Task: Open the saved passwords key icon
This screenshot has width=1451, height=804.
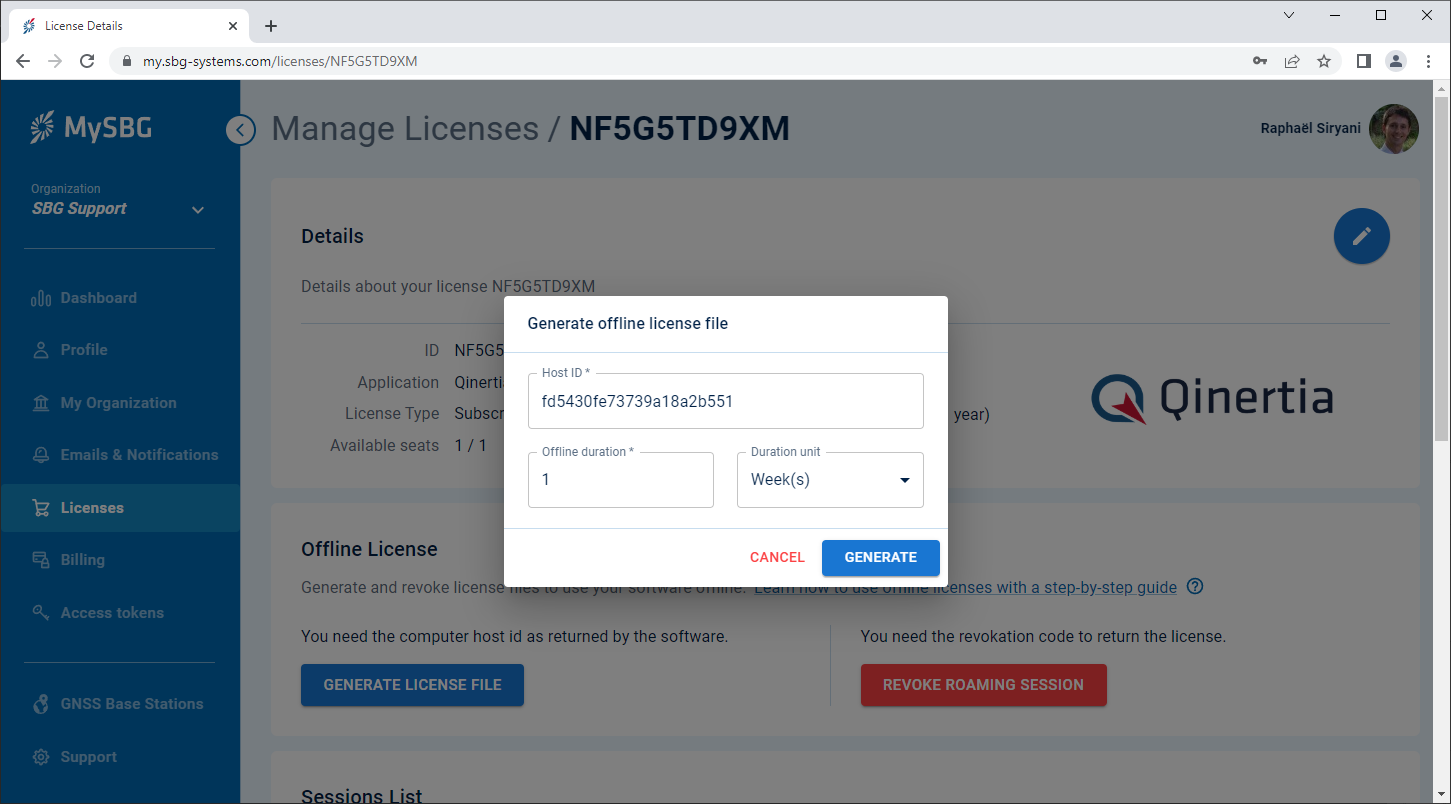Action: [1260, 61]
